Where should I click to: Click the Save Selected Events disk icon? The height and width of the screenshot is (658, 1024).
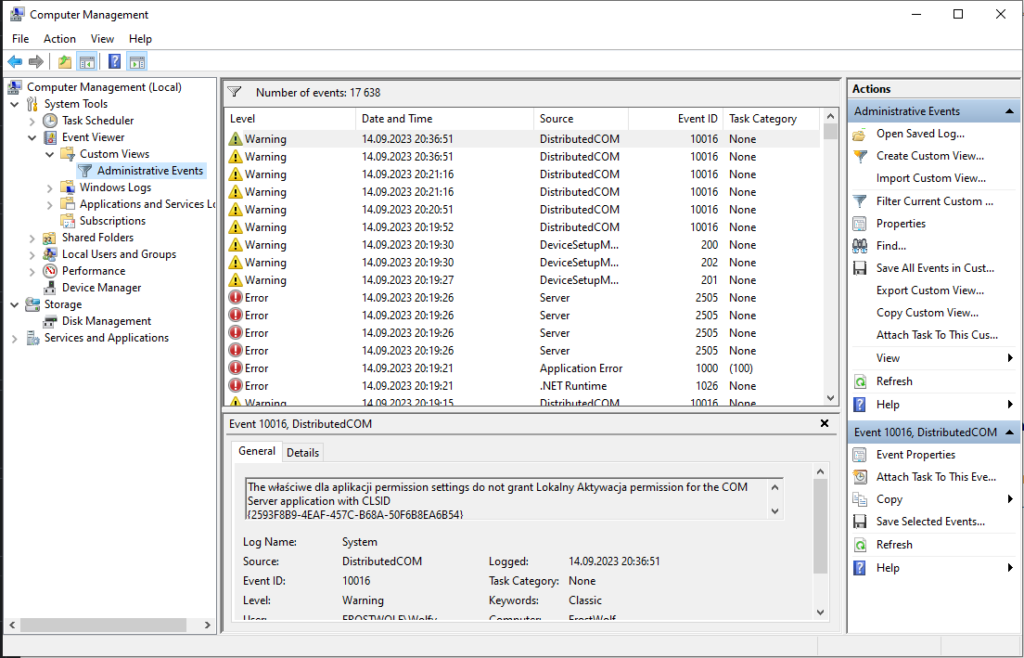click(860, 522)
